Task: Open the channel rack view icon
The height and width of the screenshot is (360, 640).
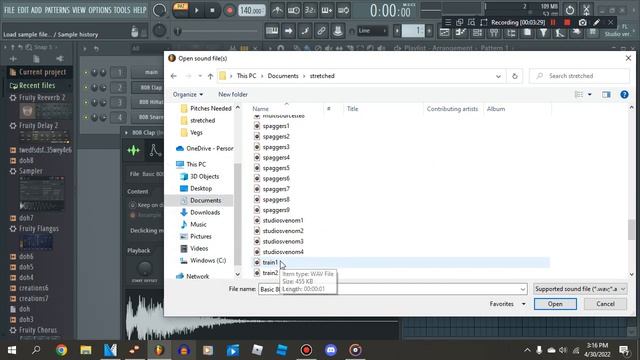Action: [477, 33]
